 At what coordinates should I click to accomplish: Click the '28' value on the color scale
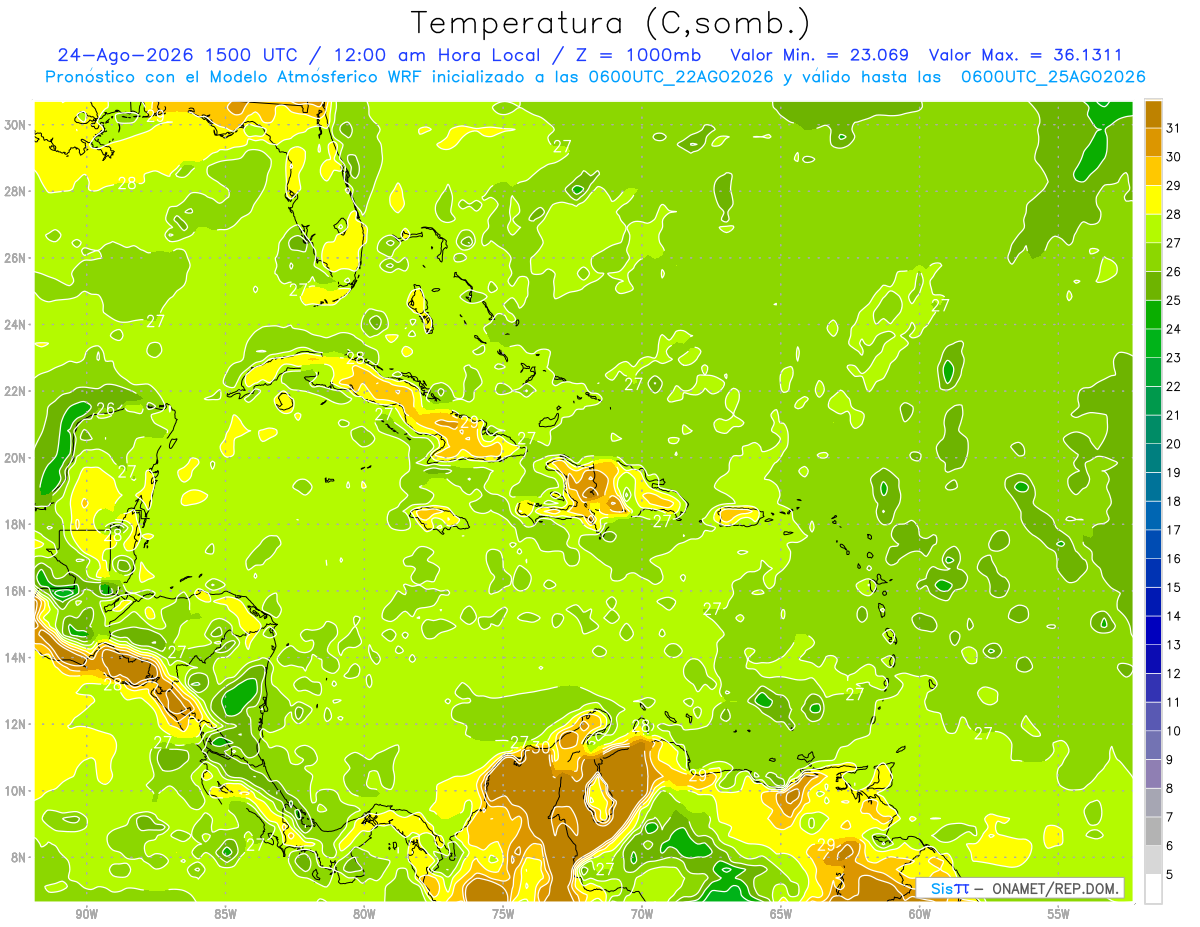pos(1173,214)
